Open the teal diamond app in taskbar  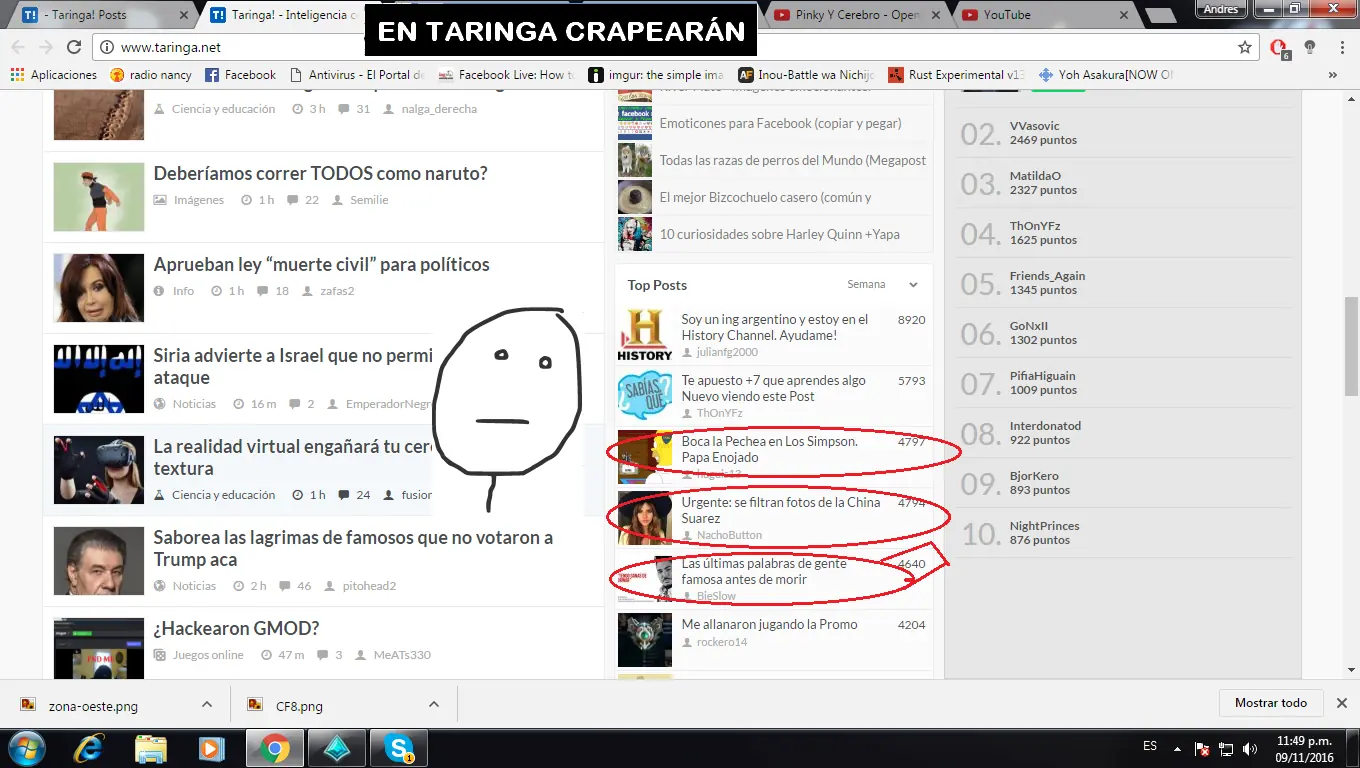pos(336,748)
